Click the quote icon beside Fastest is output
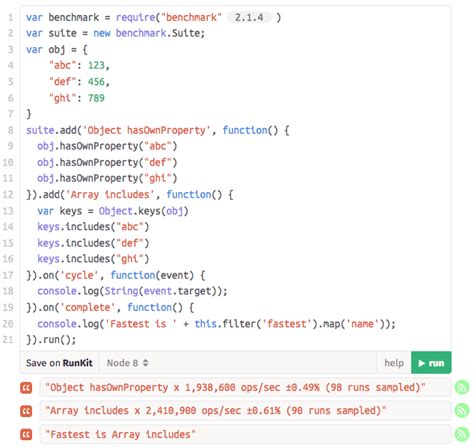 pos(26,435)
